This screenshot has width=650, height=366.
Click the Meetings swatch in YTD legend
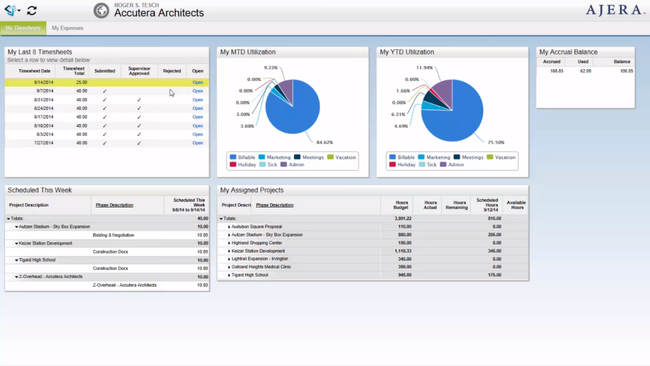pyautogui.click(x=457, y=157)
